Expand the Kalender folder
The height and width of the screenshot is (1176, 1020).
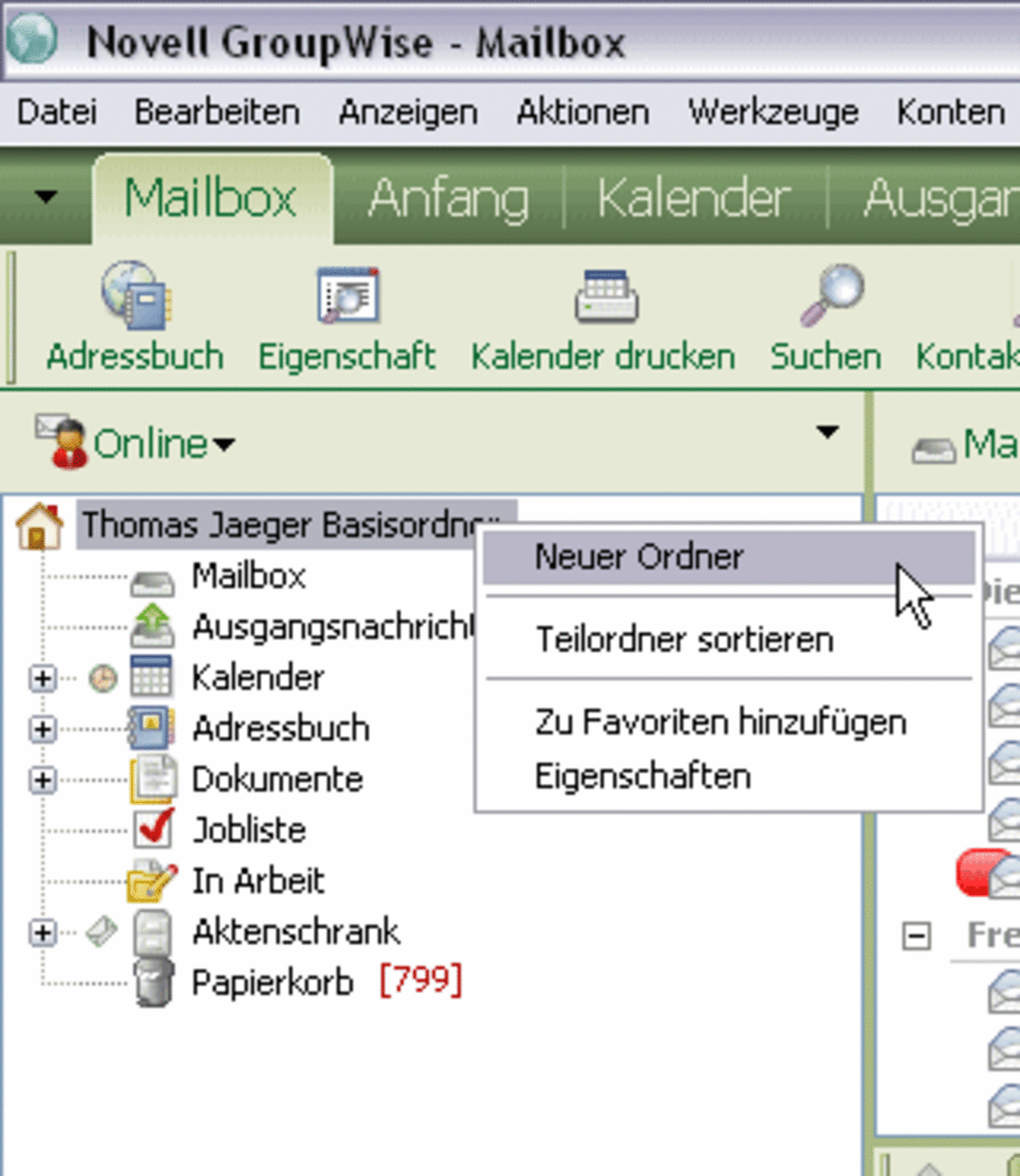coord(42,679)
